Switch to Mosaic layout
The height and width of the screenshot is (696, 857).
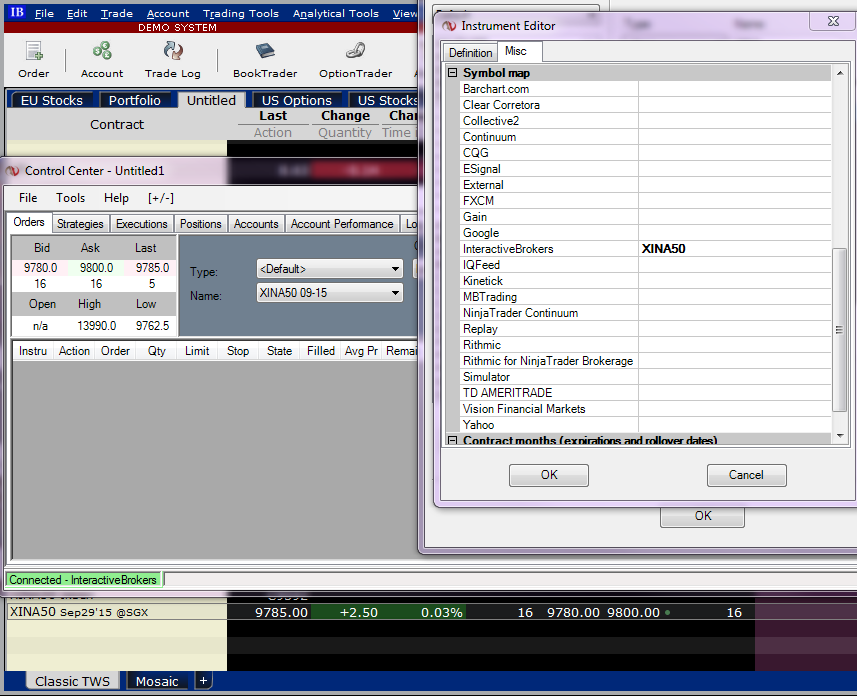(157, 681)
